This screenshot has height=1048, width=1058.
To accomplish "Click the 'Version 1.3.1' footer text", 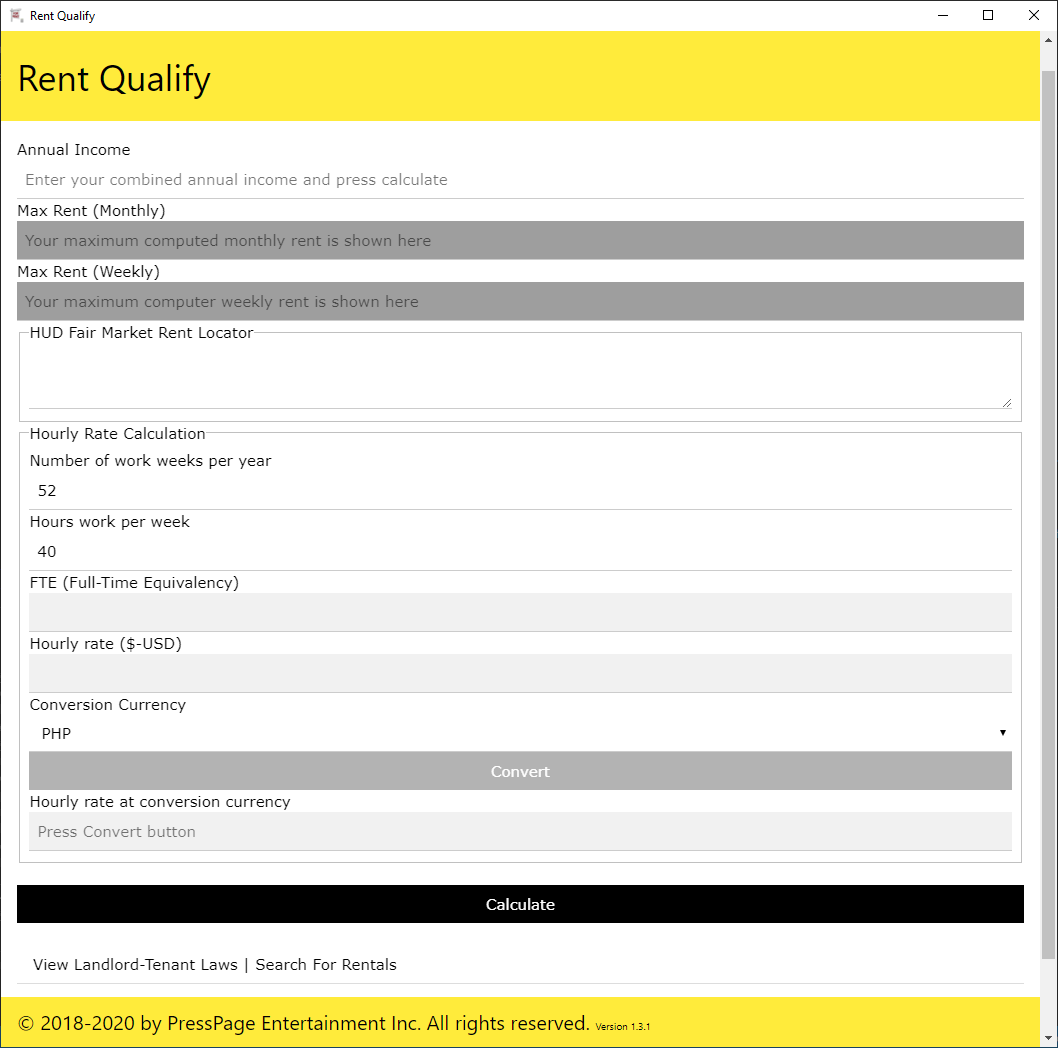I will 622,1026.
